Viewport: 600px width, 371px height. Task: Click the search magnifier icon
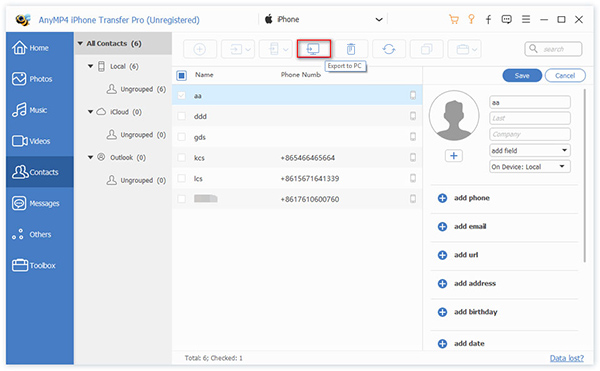[x=533, y=49]
